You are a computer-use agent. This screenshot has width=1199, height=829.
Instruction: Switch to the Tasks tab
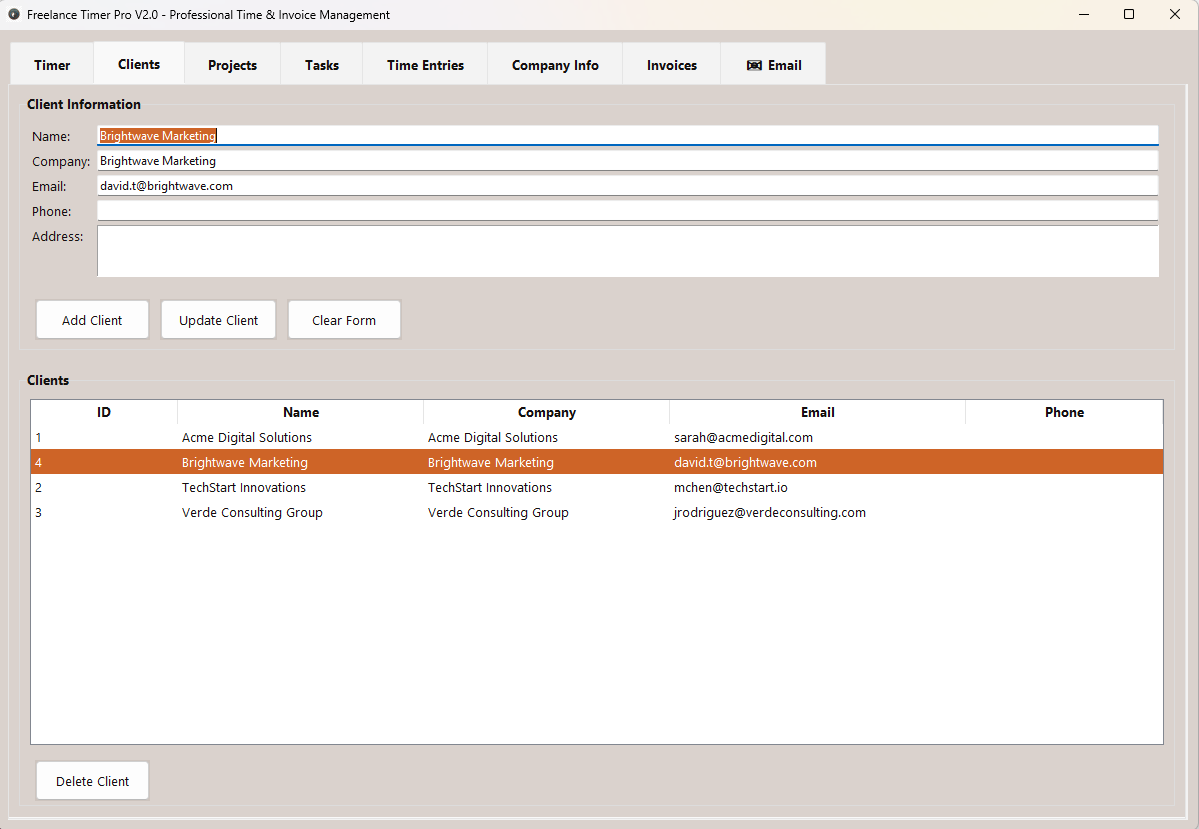click(x=321, y=64)
